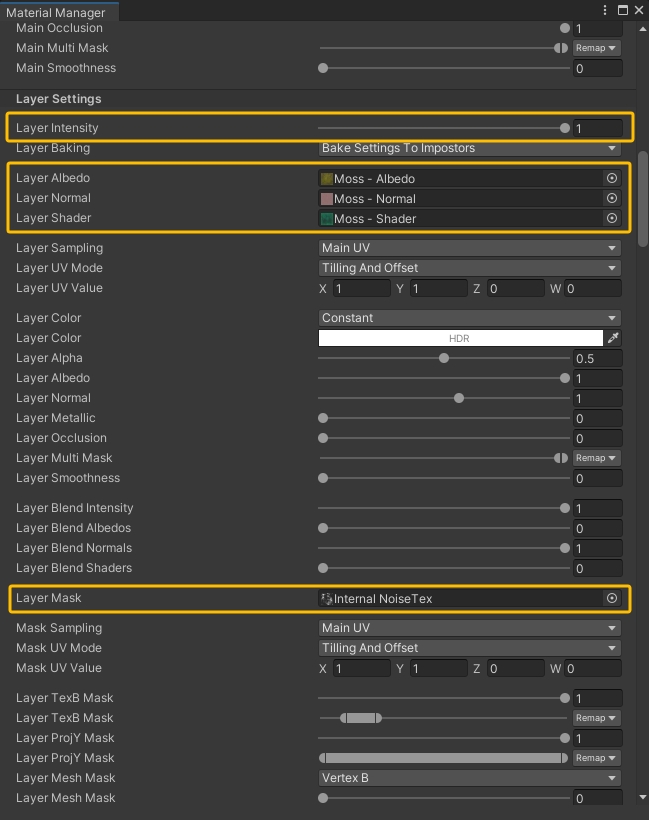Image resolution: width=649 pixels, height=820 pixels.
Task: Open the Layer UV Mode dropdown
Action: coord(469,268)
